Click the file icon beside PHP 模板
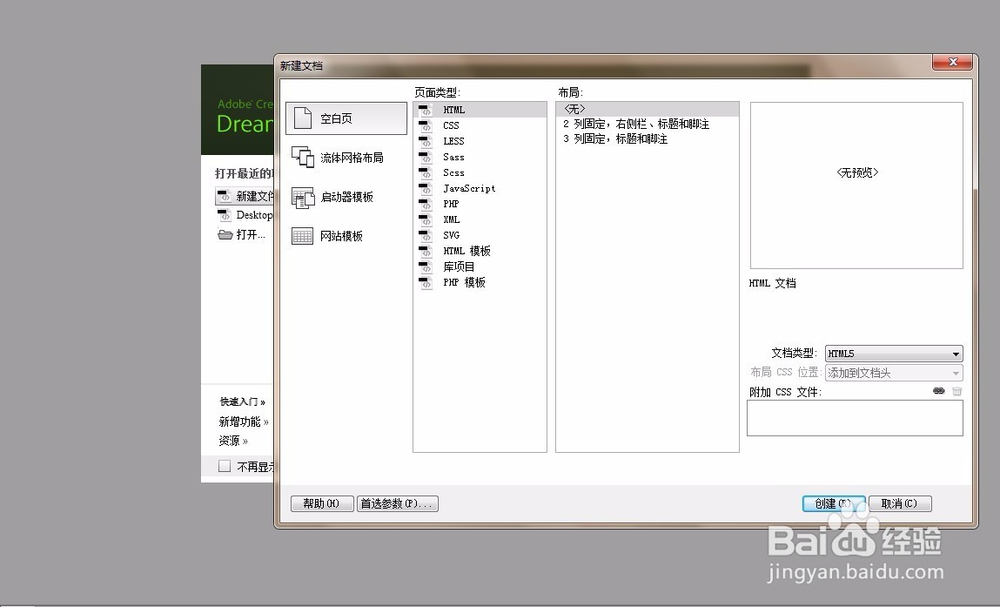1000x607 pixels. (426, 282)
